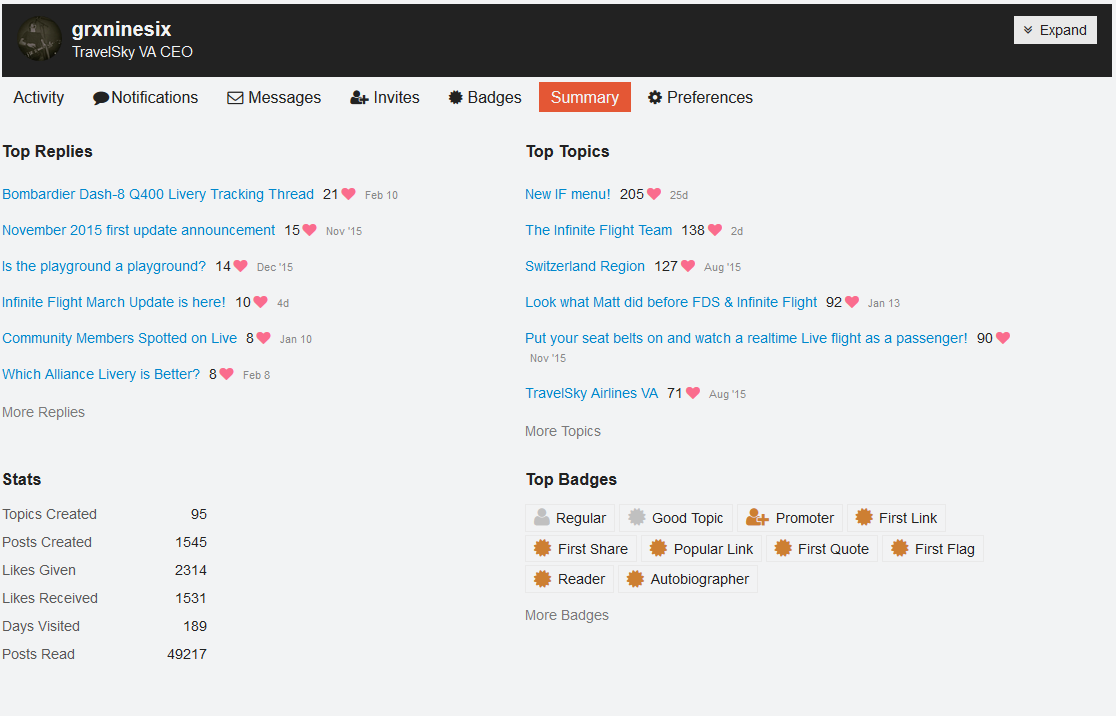Open the First Share badge
Screen dimensions: 1116x716
[581, 549]
